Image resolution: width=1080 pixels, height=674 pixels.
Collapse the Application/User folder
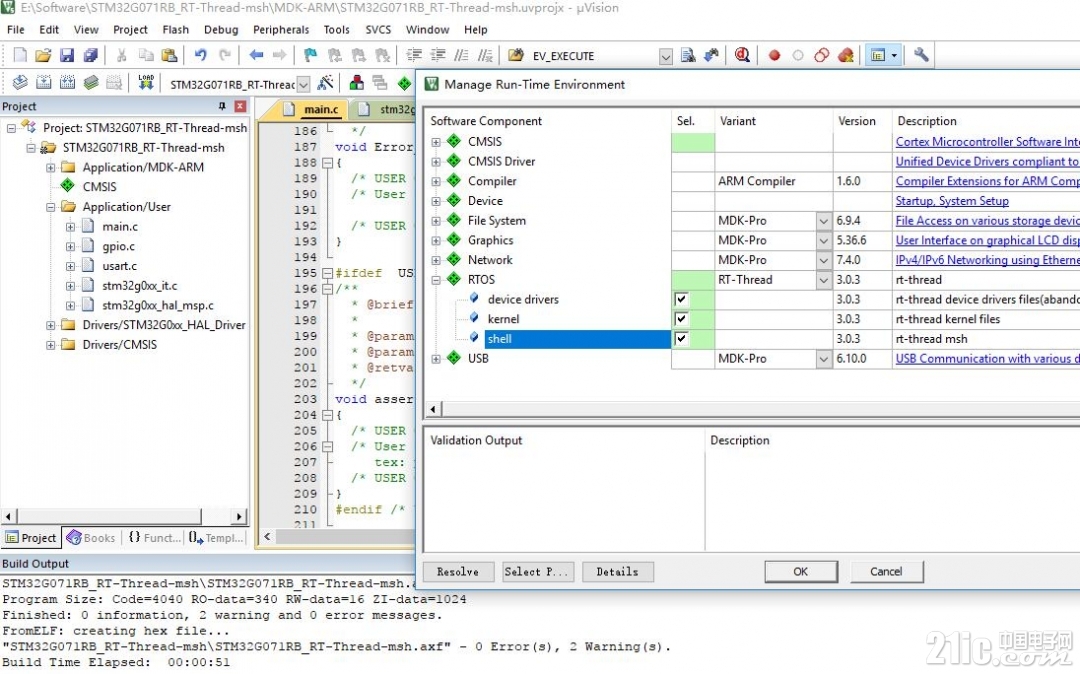click(x=51, y=207)
